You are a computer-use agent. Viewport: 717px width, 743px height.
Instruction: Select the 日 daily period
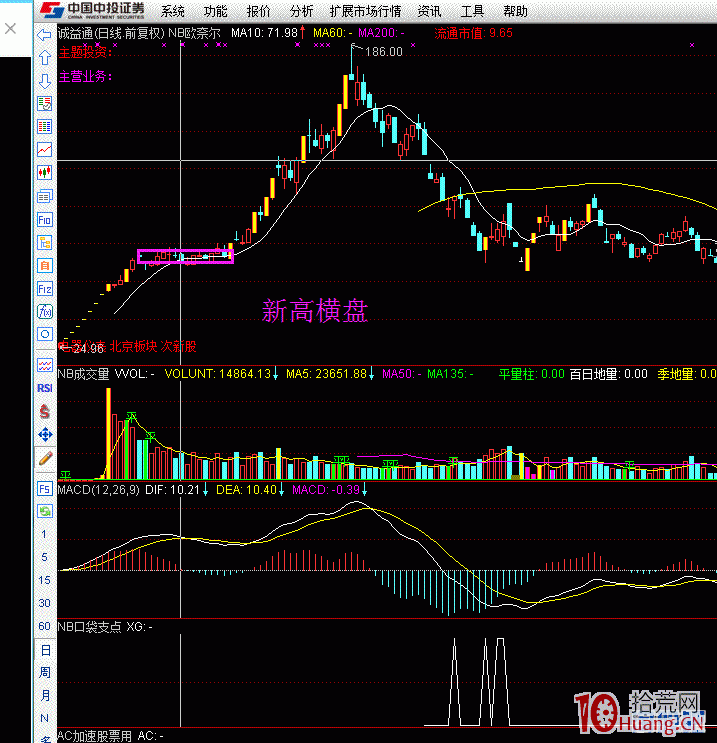[45, 650]
